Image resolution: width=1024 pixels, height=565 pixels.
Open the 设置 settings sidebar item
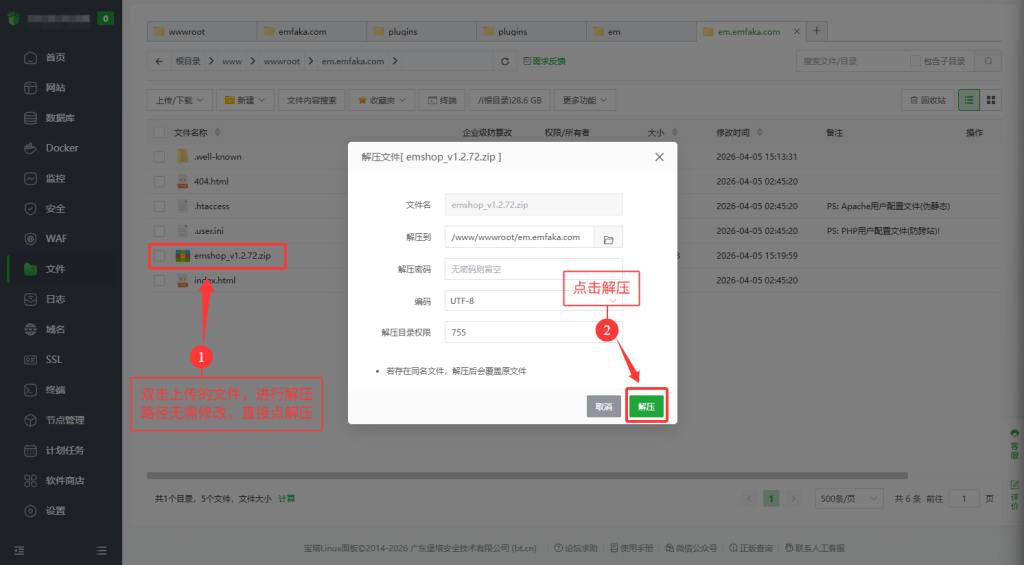point(56,511)
